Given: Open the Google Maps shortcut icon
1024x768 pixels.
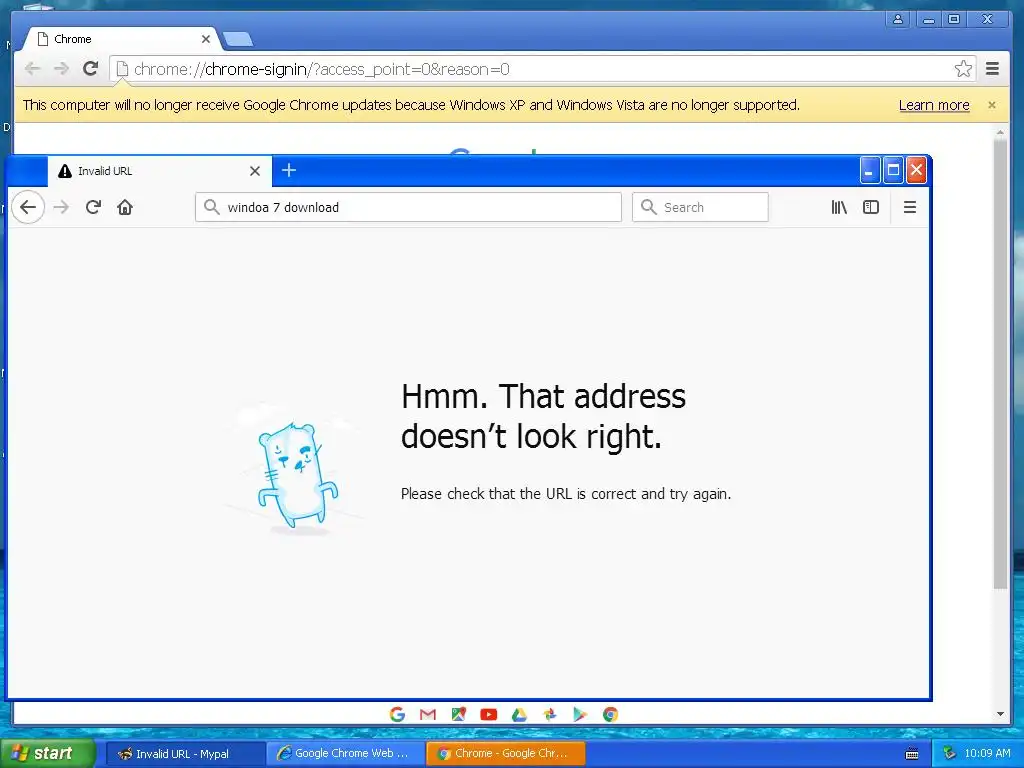Looking at the screenshot, I should [458, 714].
